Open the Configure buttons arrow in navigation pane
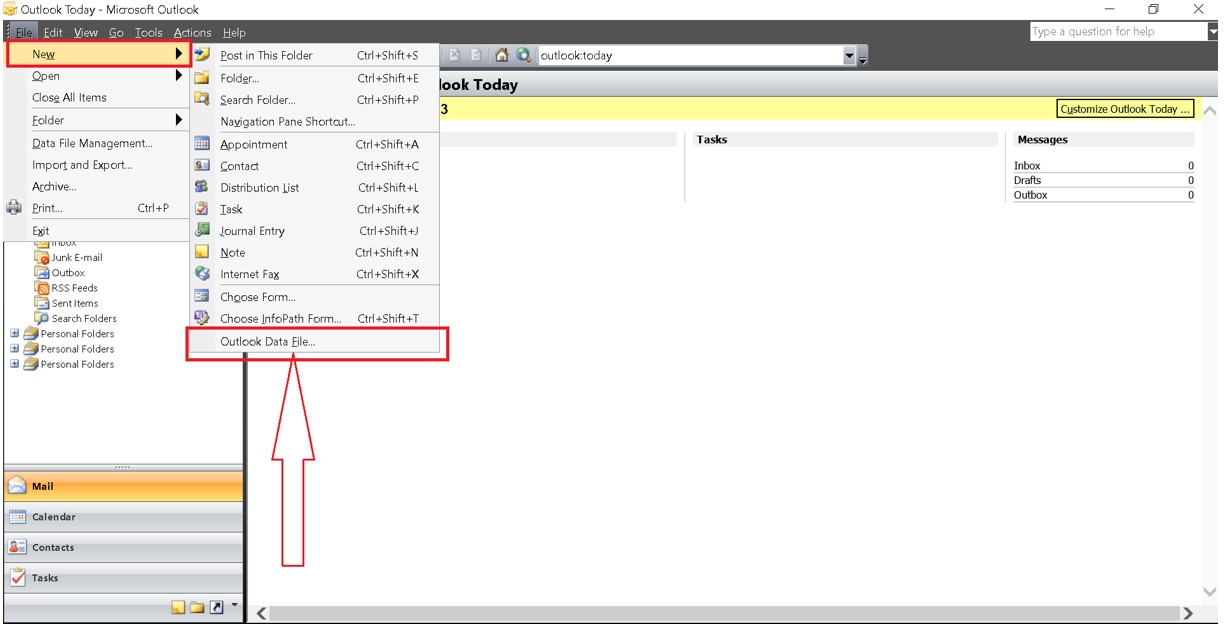The height and width of the screenshot is (624, 1224). click(x=235, y=605)
